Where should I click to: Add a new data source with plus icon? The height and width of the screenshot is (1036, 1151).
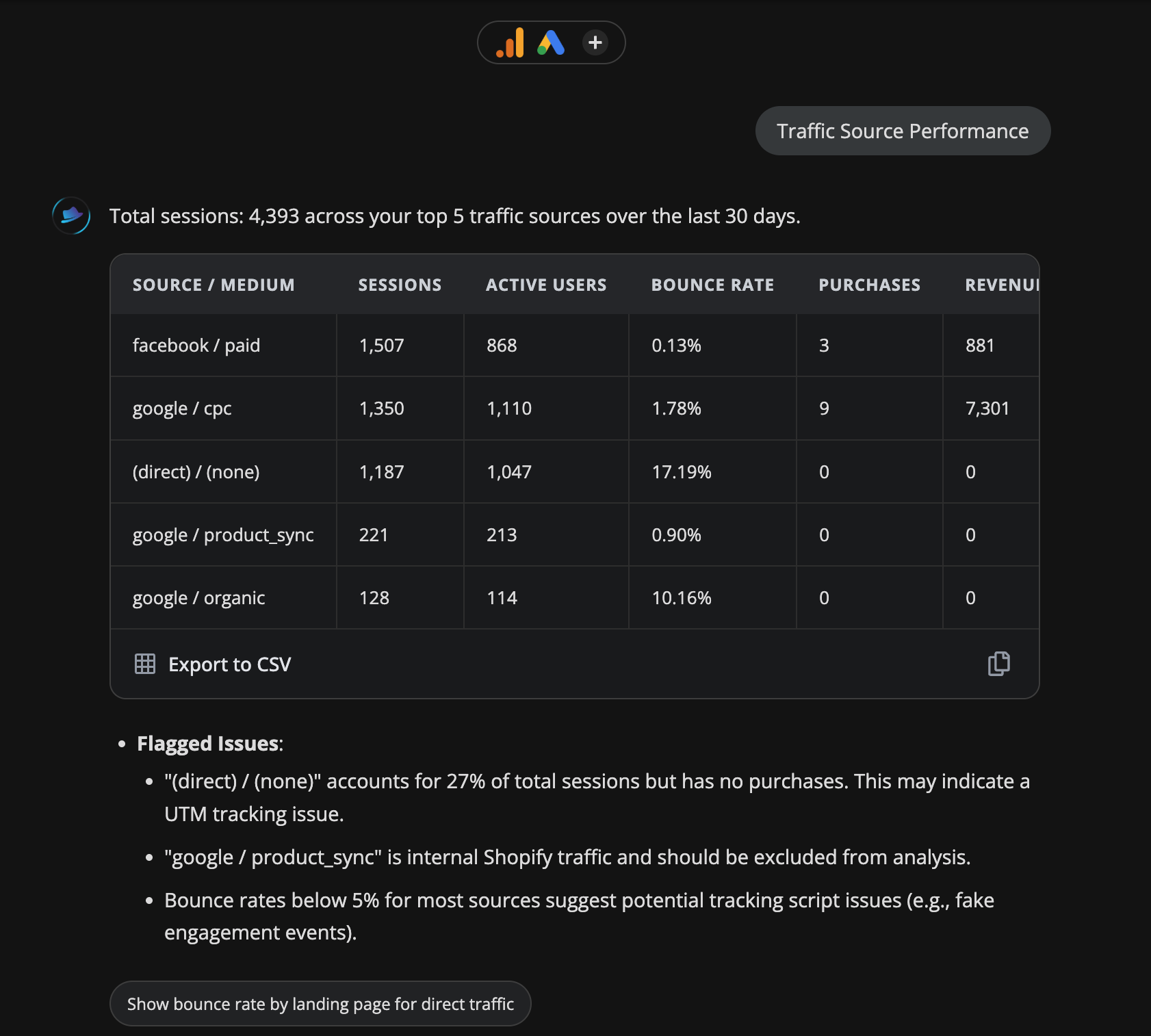point(595,42)
